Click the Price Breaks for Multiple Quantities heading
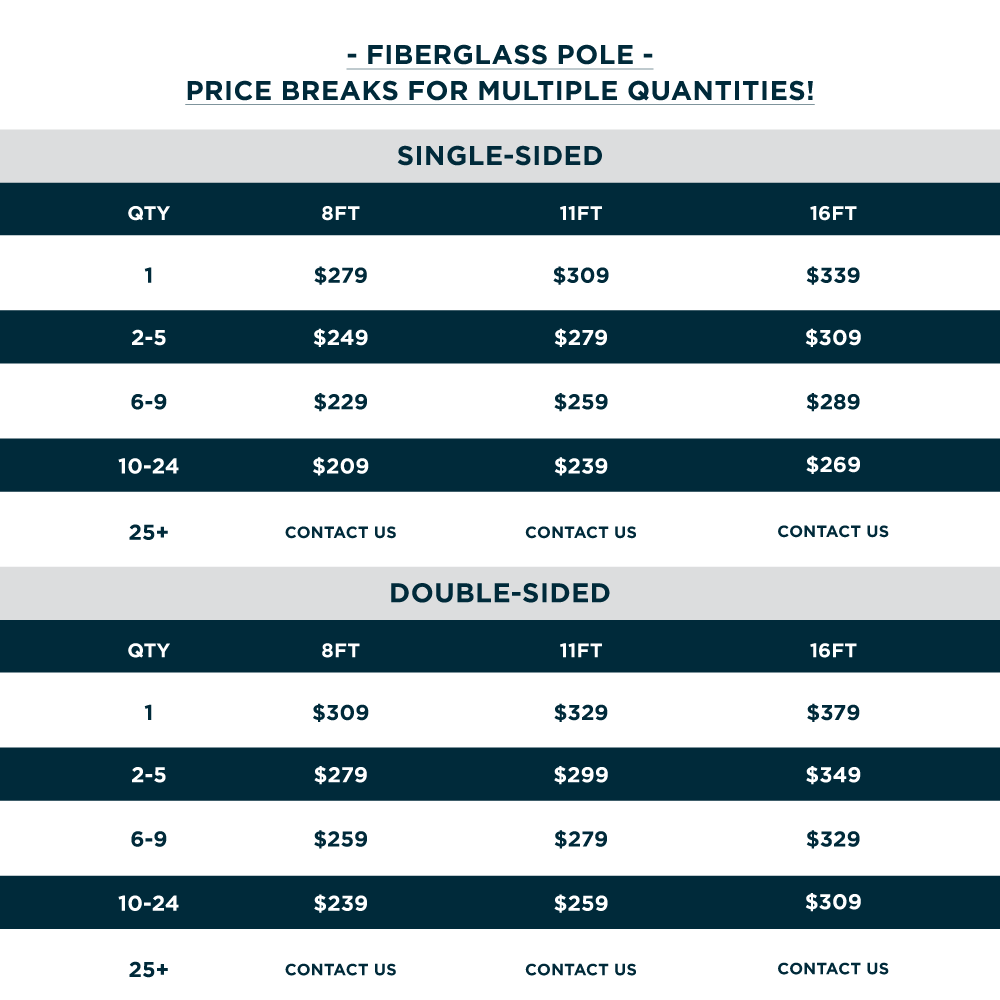 500,90
